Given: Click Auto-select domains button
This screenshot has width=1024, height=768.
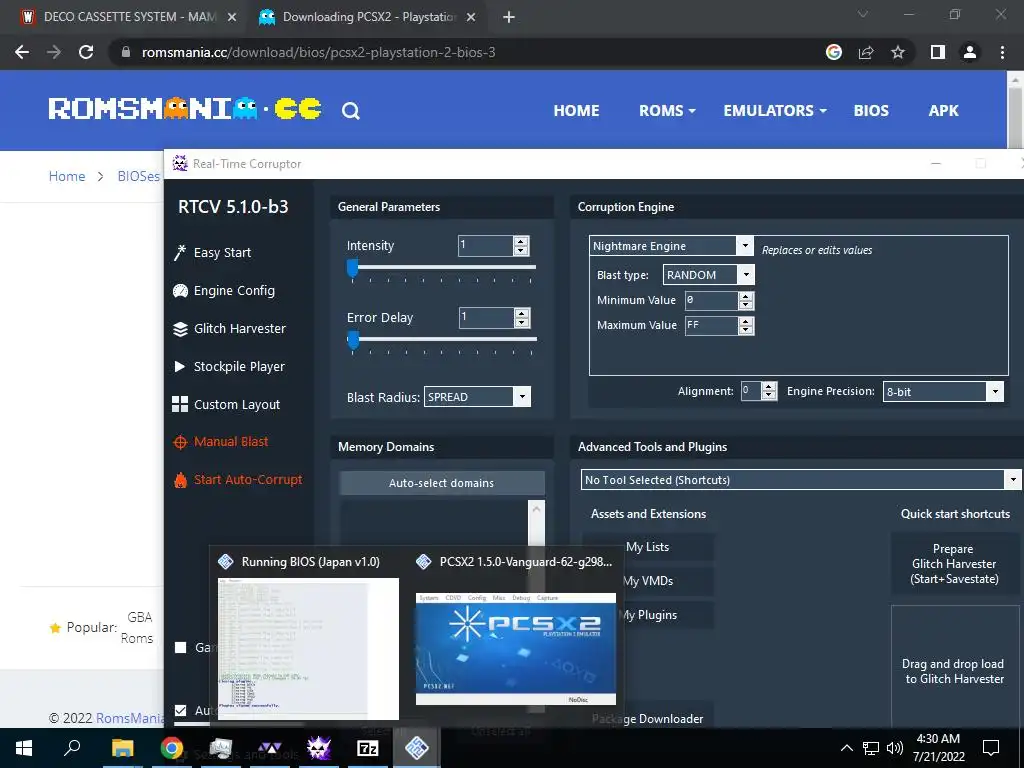Looking at the screenshot, I should pos(441,483).
